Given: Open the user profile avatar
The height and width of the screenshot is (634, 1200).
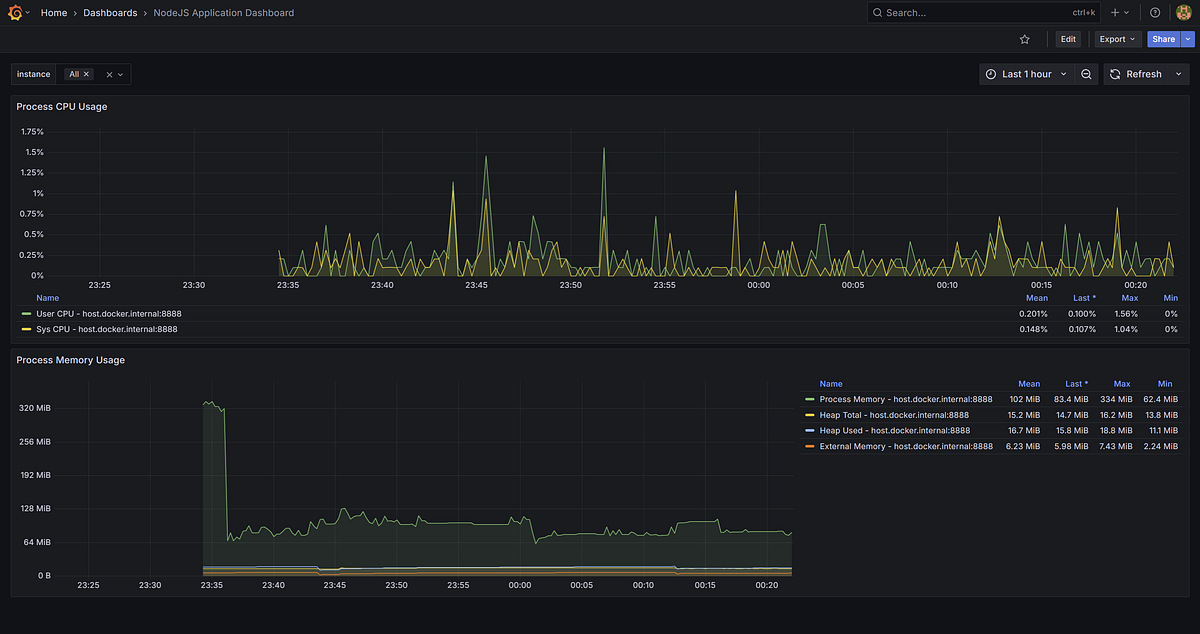Looking at the screenshot, I should pyautogui.click(x=1184, y=12).
